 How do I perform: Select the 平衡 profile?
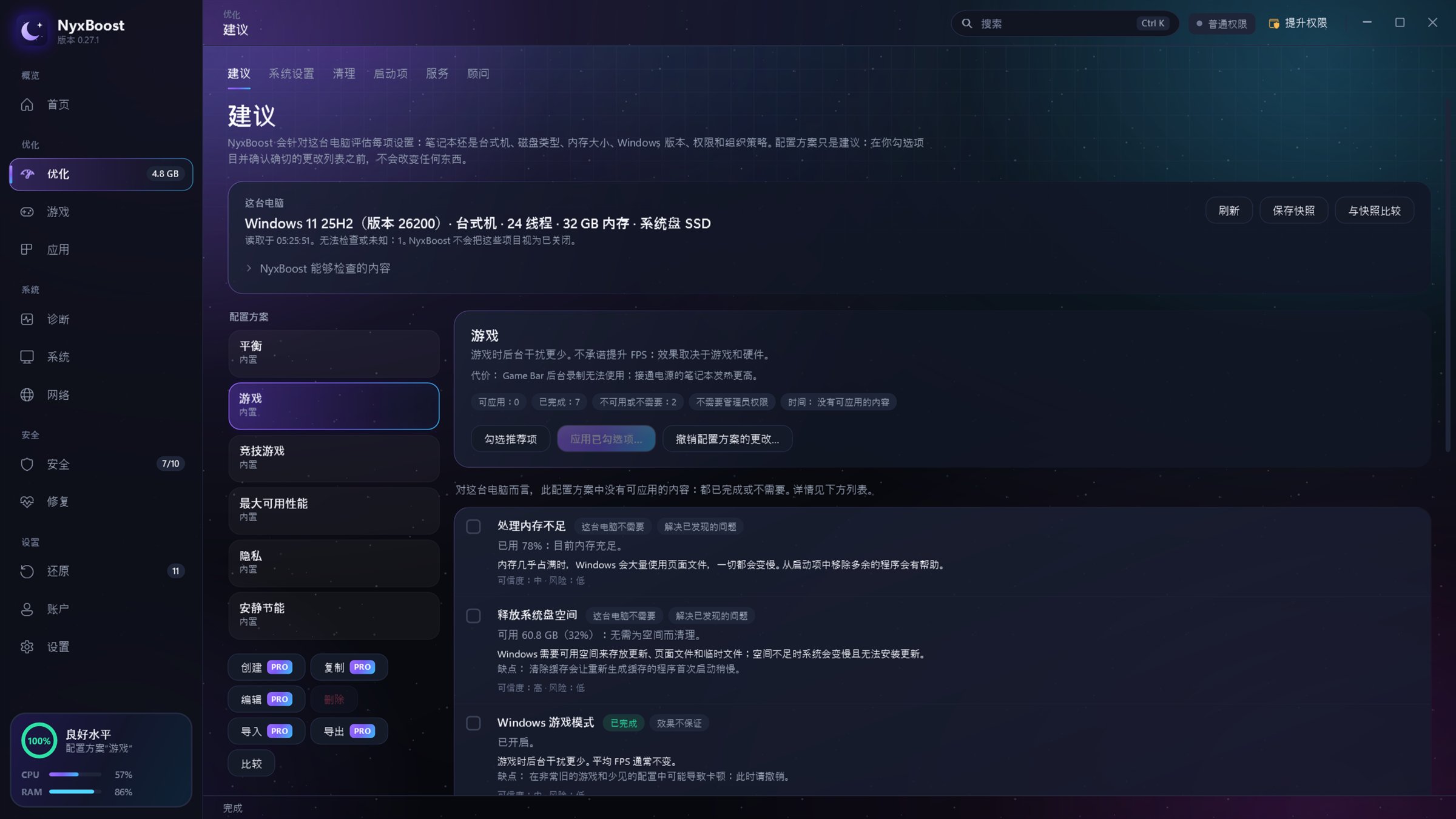[x=334, y=353]
